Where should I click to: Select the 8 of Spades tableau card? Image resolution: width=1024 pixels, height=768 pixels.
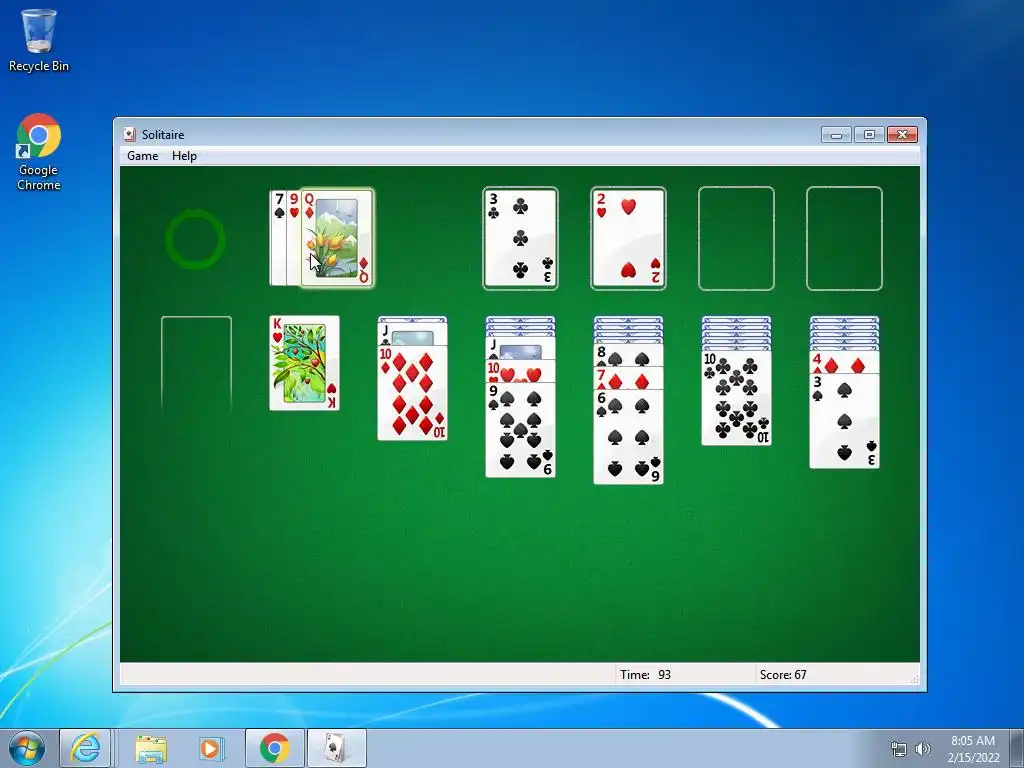(x=628, y=355)
